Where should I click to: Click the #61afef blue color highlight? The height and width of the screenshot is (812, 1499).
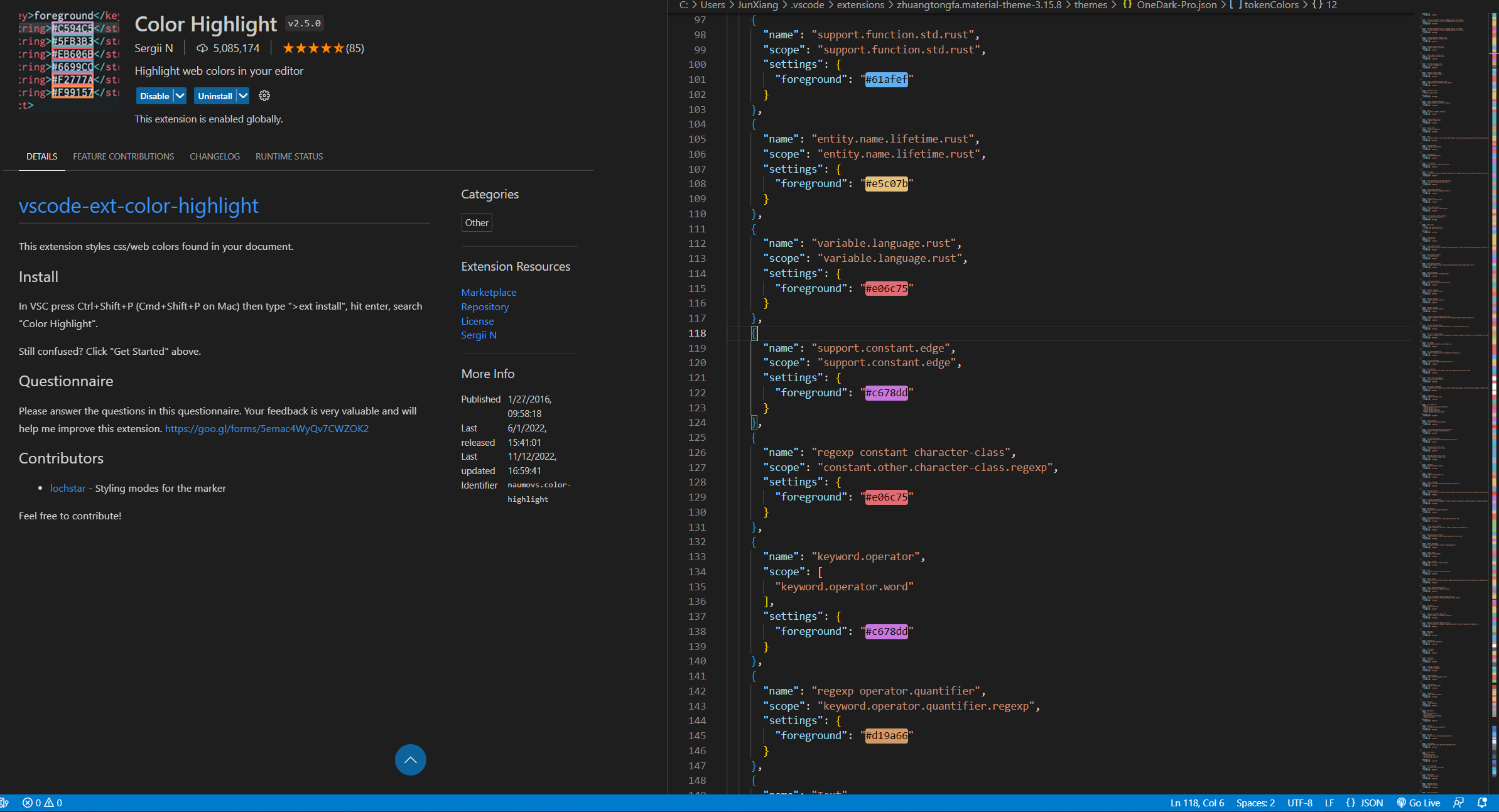[x=886, y=79]
